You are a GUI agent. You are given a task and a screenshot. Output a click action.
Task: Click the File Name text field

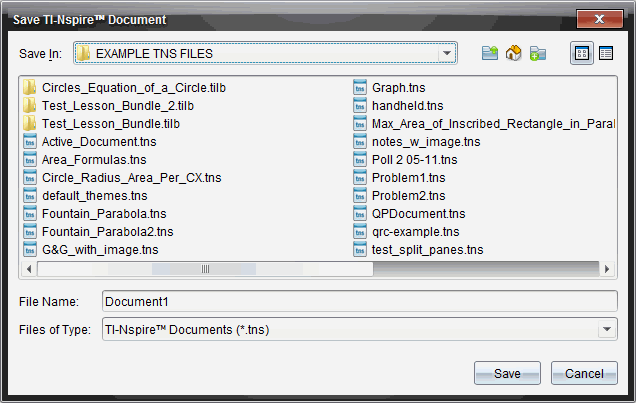coord(360,301)
